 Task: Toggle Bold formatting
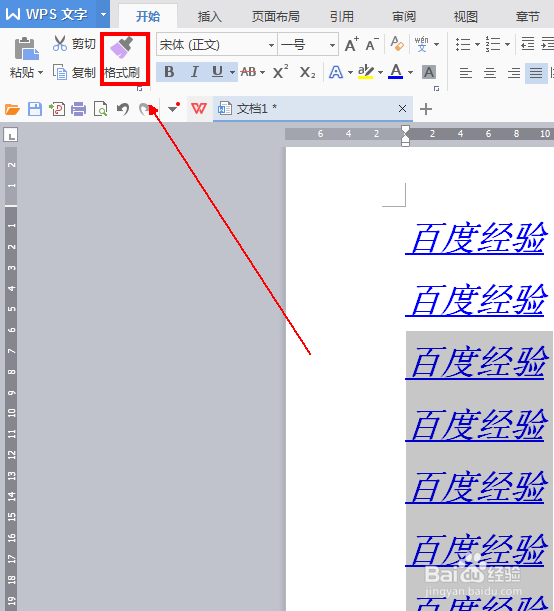click(169, 72)
